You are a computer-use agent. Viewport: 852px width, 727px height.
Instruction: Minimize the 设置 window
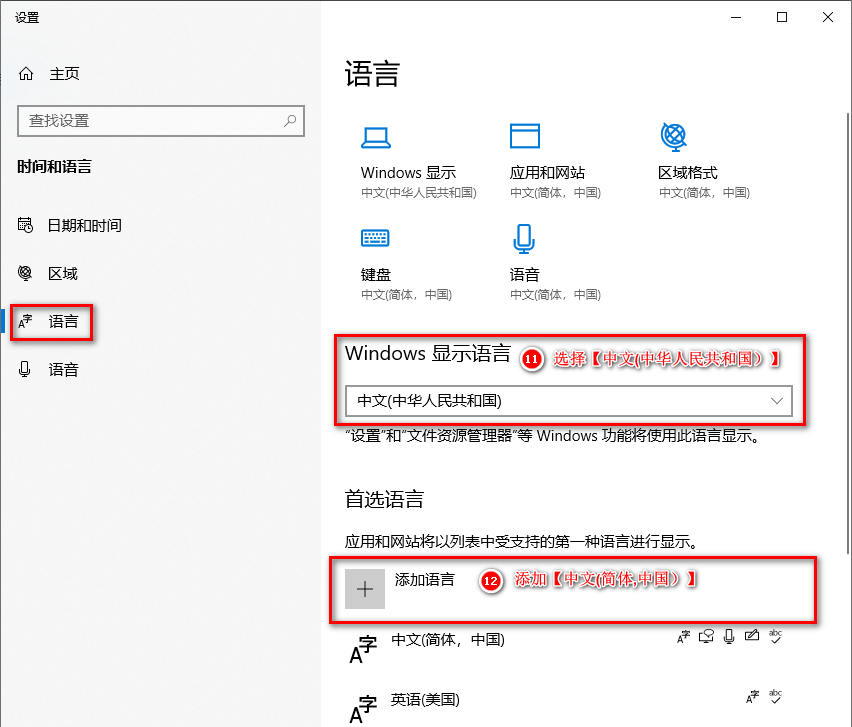pyautogui.click(x=736, y=17)
